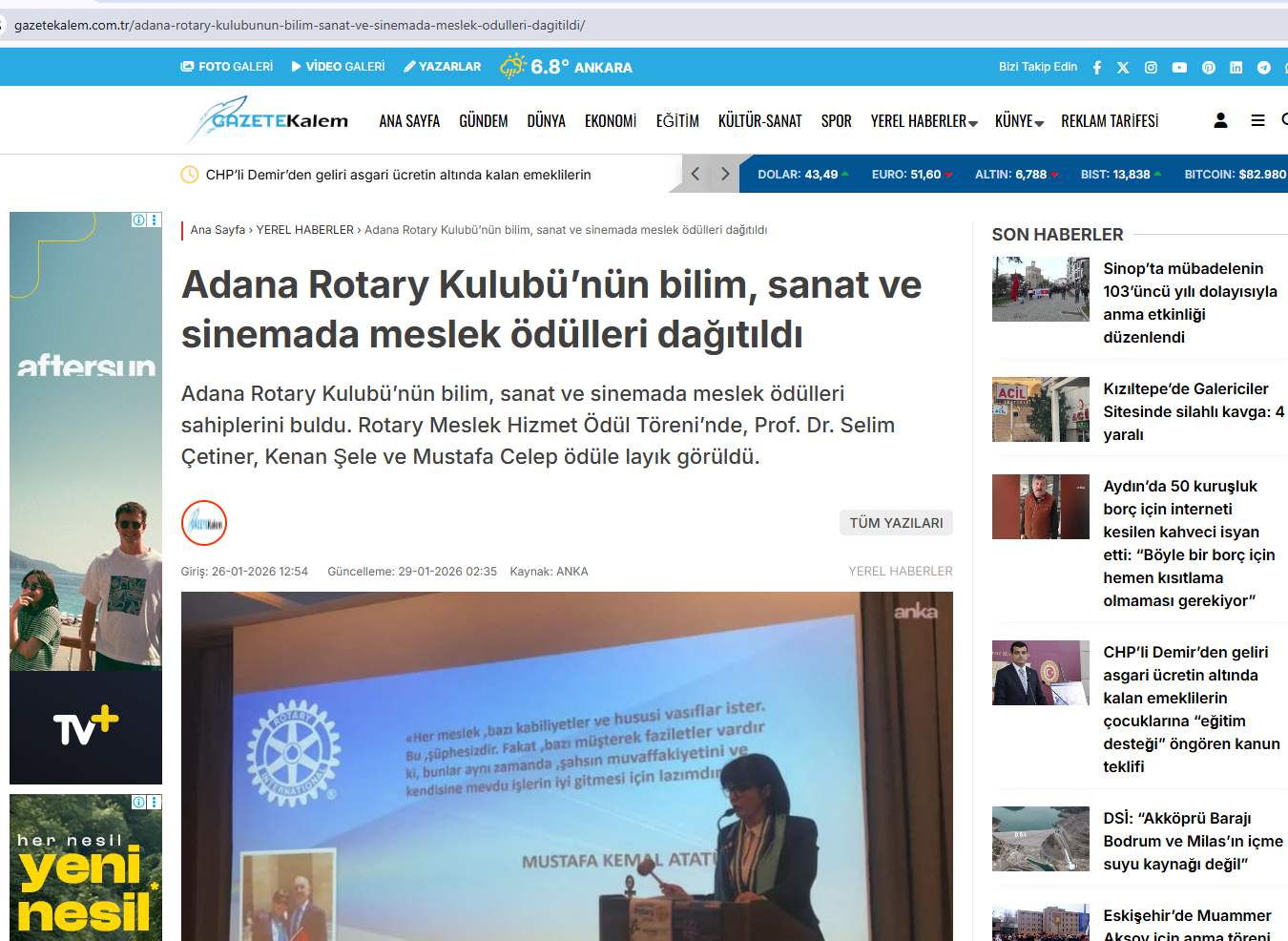Click the aftersun ad info icon
The width and height of the screenshot is (1288, 941).
coord(139,220)
